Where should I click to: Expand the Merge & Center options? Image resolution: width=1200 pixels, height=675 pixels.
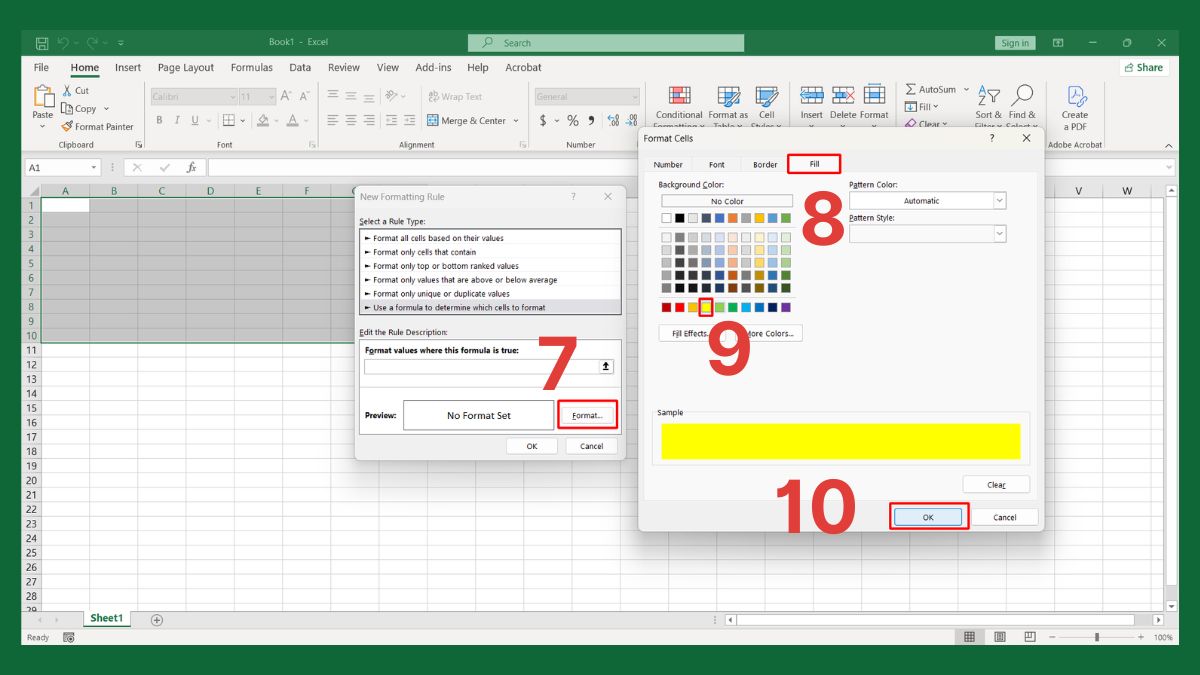pyautogui.click(x=516, y=119)
